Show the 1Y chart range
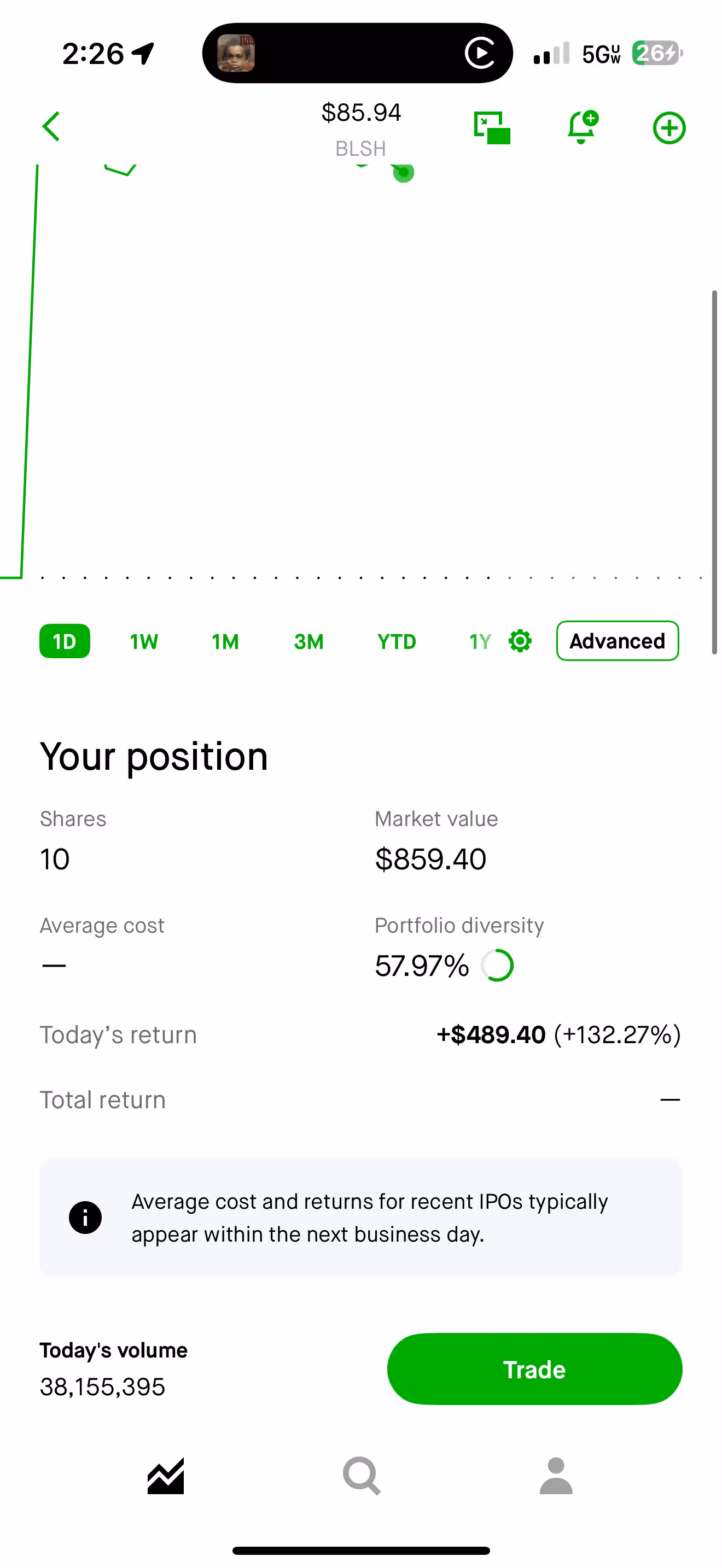Viewport: 722px width, 1568px height. [480, 641]
